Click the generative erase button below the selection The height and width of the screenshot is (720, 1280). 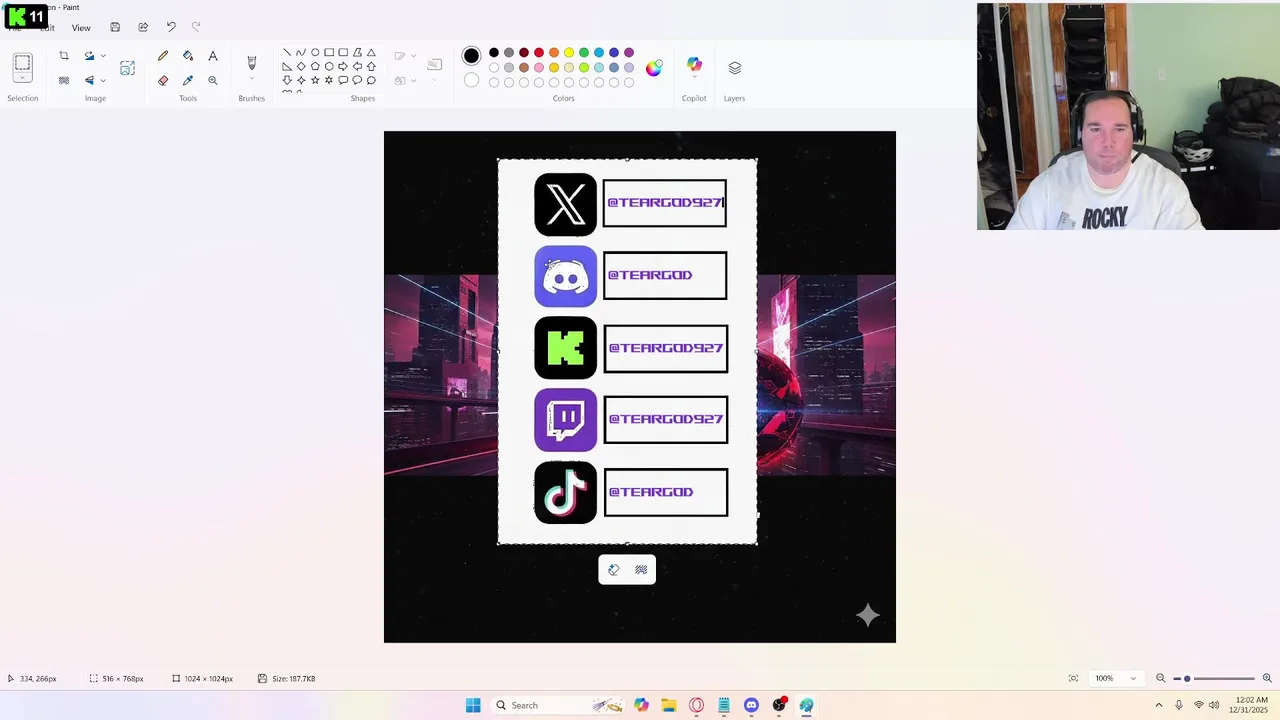[614, 570]
